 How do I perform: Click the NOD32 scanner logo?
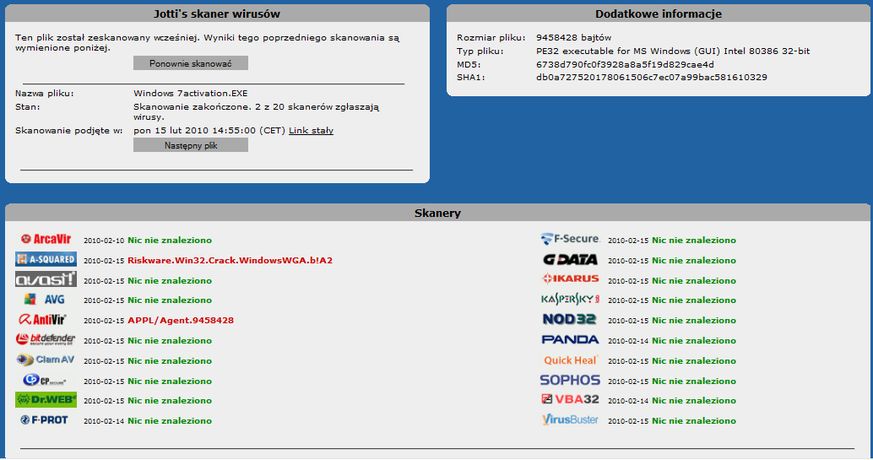click(x=570, y=320)
